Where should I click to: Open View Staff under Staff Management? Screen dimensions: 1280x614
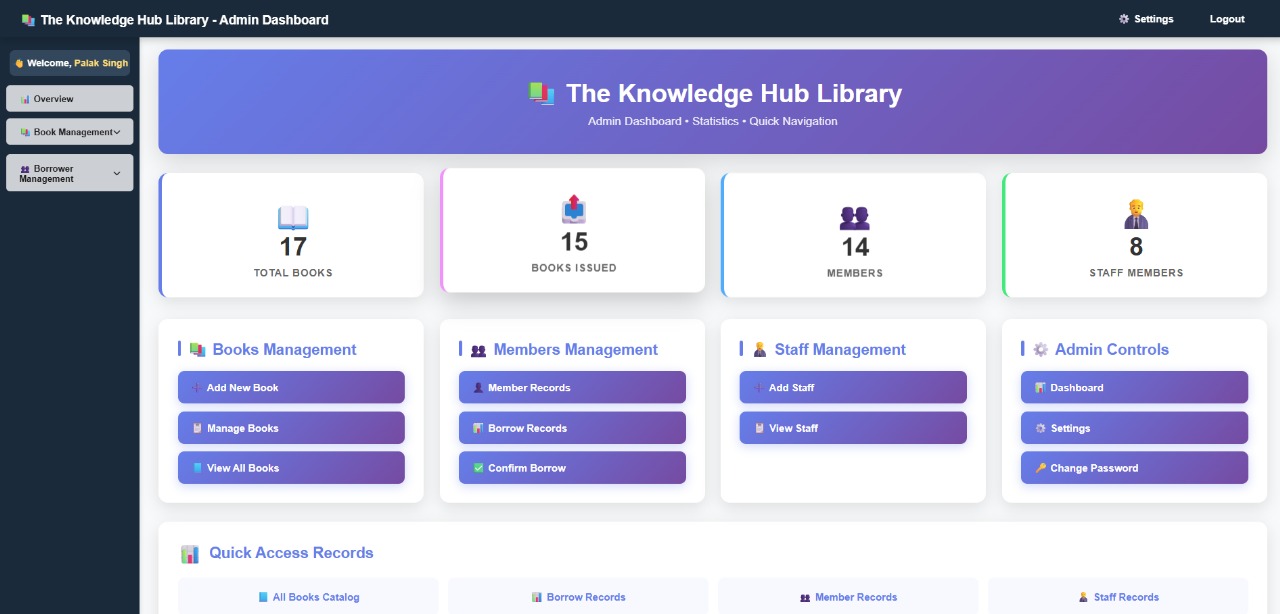(853, 428)
